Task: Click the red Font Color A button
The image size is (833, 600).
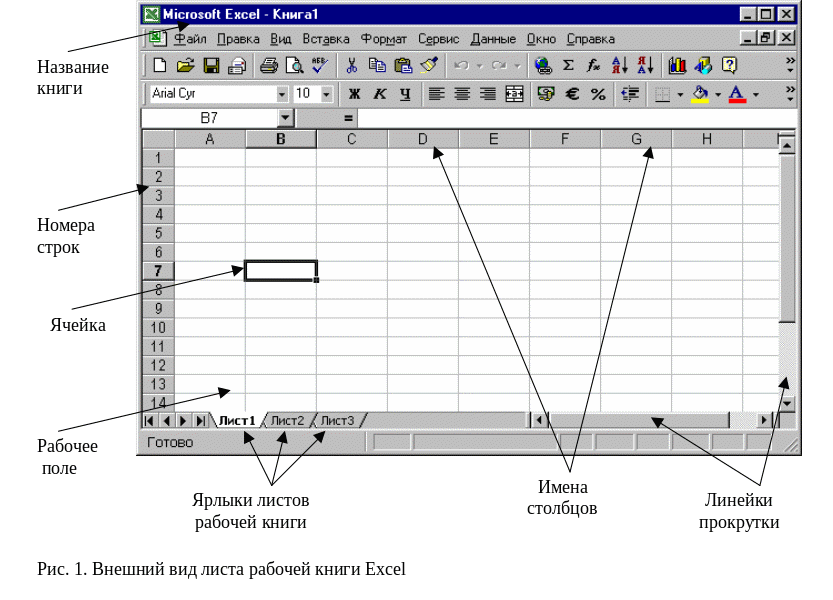Action: [x=737, y=94]
